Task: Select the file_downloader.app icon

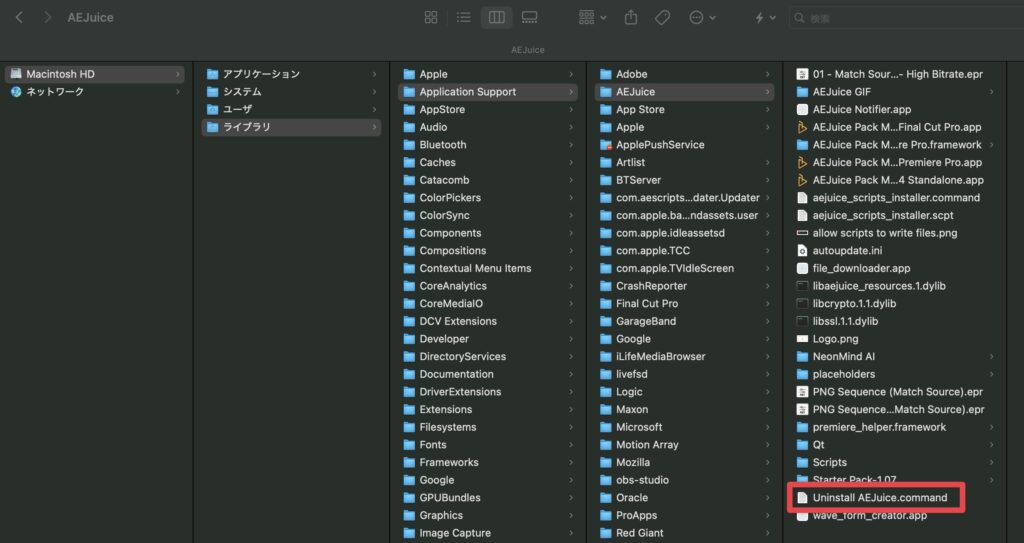Action: point(803,268)
